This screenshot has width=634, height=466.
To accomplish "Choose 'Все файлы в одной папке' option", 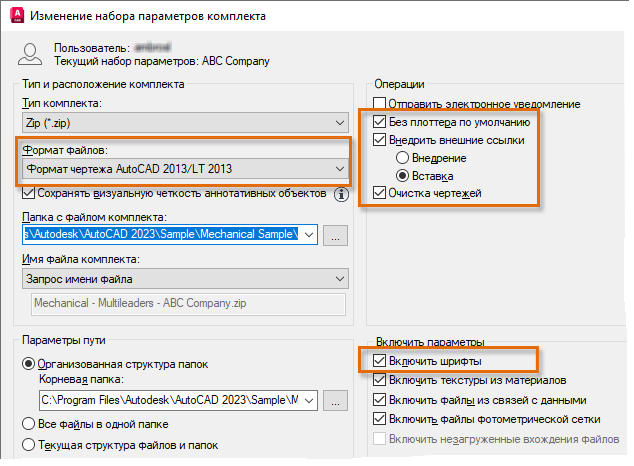I will pyautogui.click(x=30, y=423).
